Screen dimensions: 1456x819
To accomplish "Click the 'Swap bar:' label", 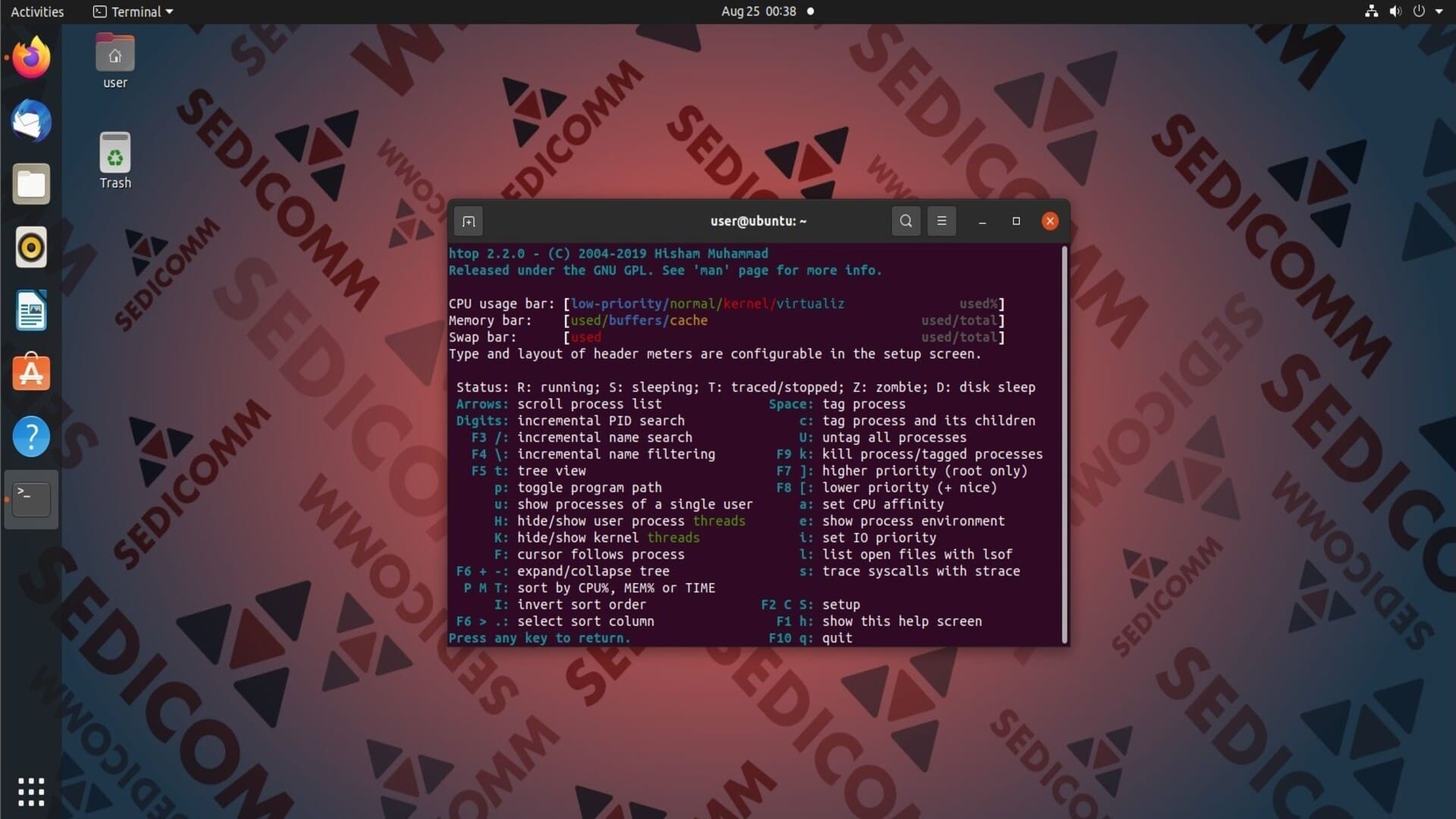I will click(x=482, y=337).
